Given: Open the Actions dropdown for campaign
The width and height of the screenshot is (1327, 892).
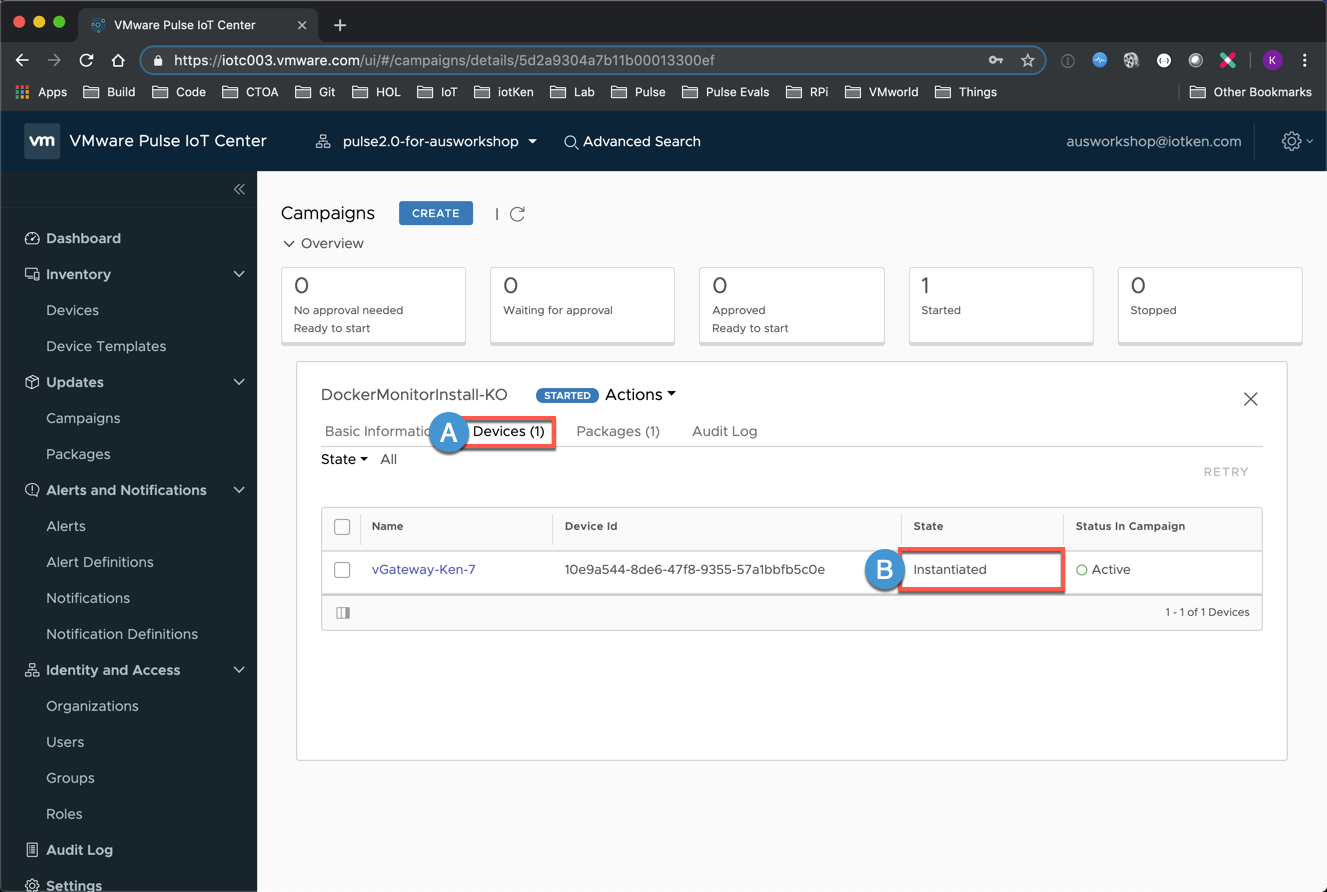Looking at the screenshot, I should pos(640,395).
